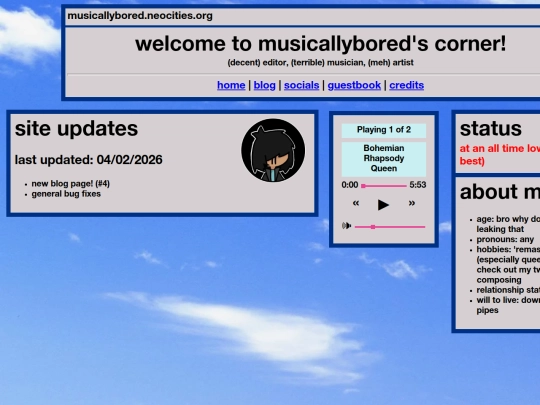This screenshot has height=405, width=540.
Task: Skip to the next track
Action: click(412, 203)
